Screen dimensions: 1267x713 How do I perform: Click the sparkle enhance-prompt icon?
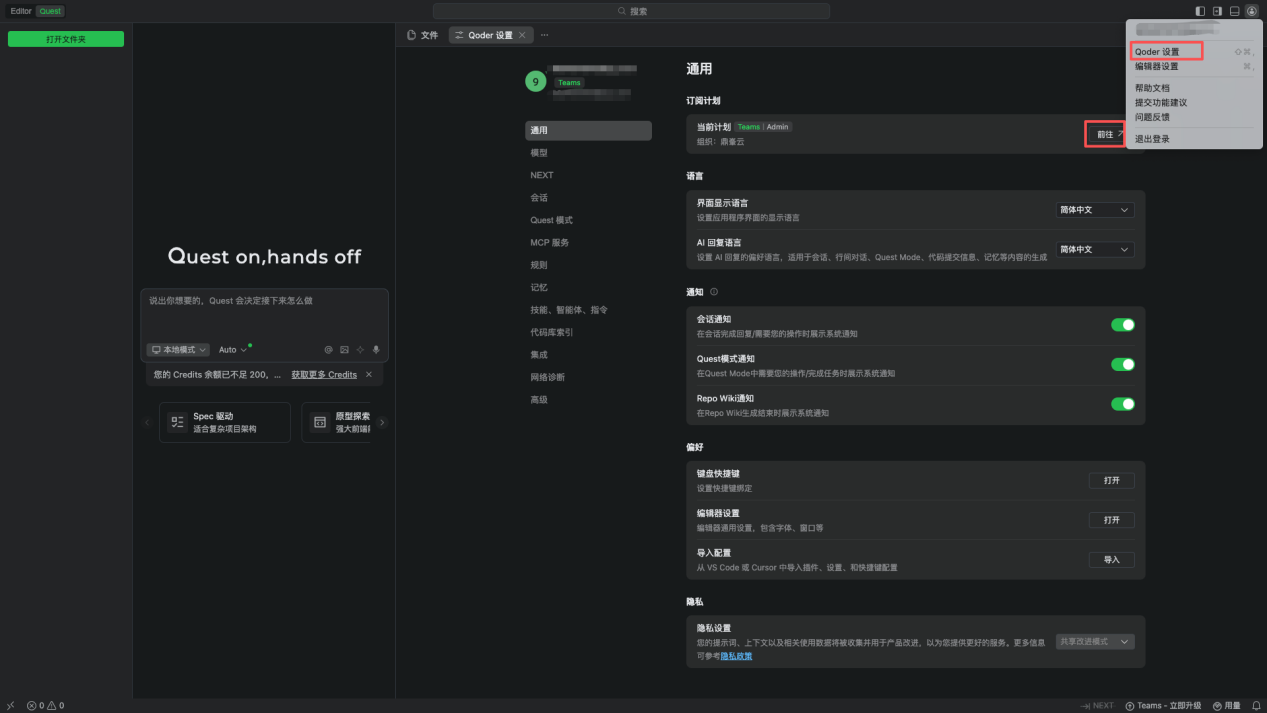point(360,350)
